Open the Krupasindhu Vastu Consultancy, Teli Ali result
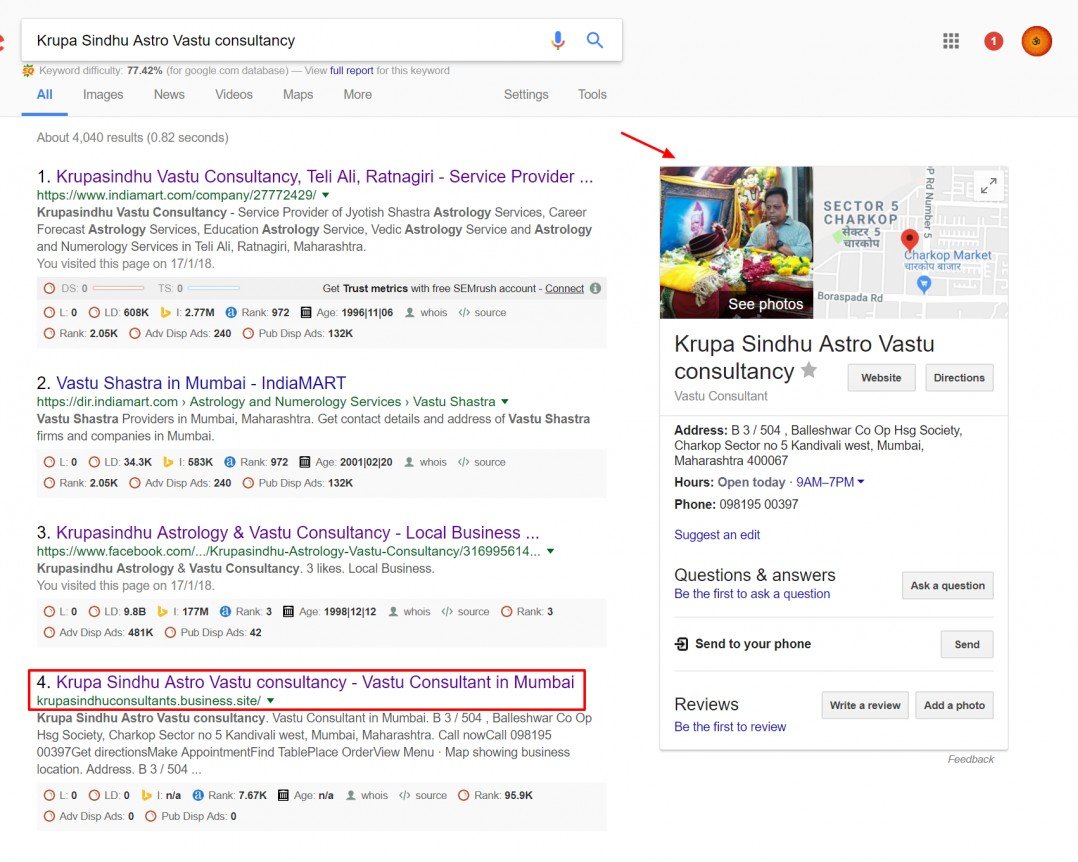Screen dimensions: 1078x862 [324, 177]
